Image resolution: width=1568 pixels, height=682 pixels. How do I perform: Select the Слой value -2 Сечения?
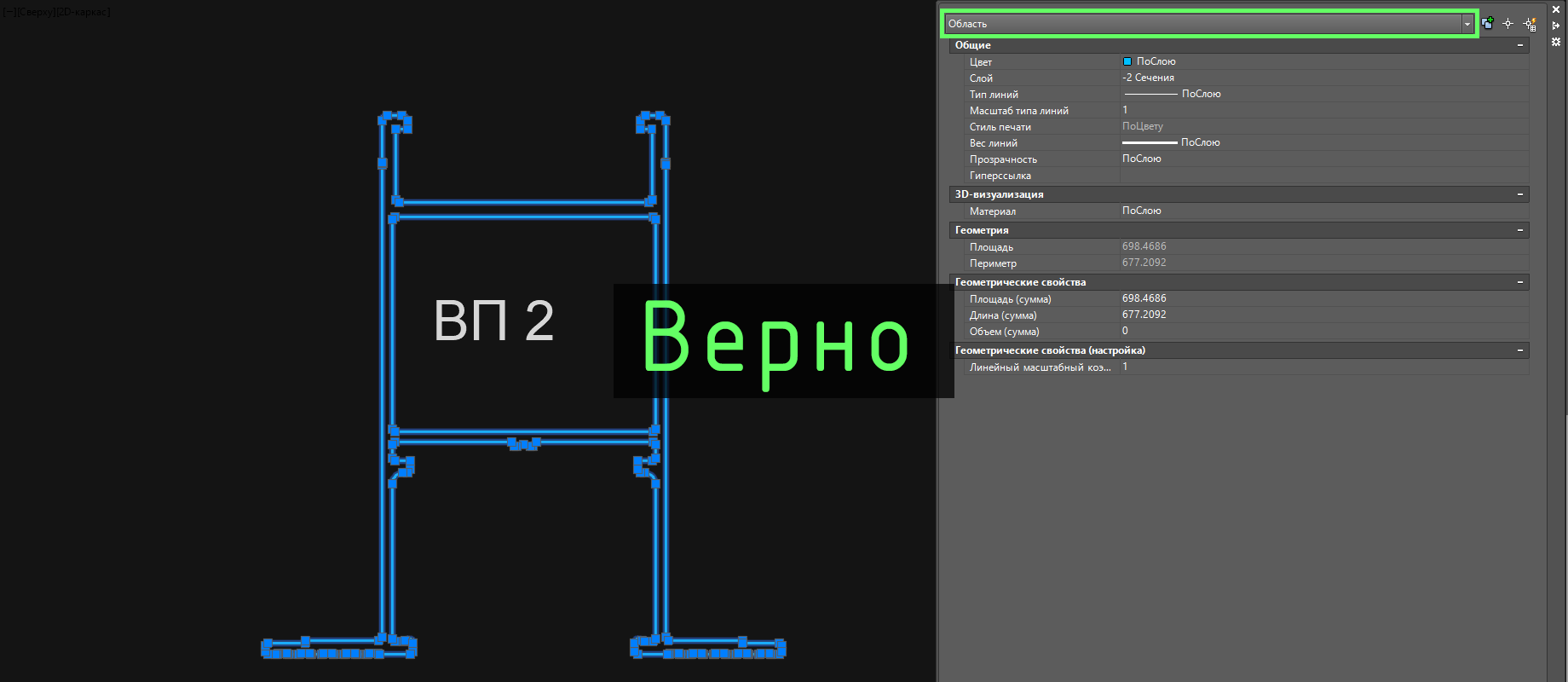tap(1148, 78)
